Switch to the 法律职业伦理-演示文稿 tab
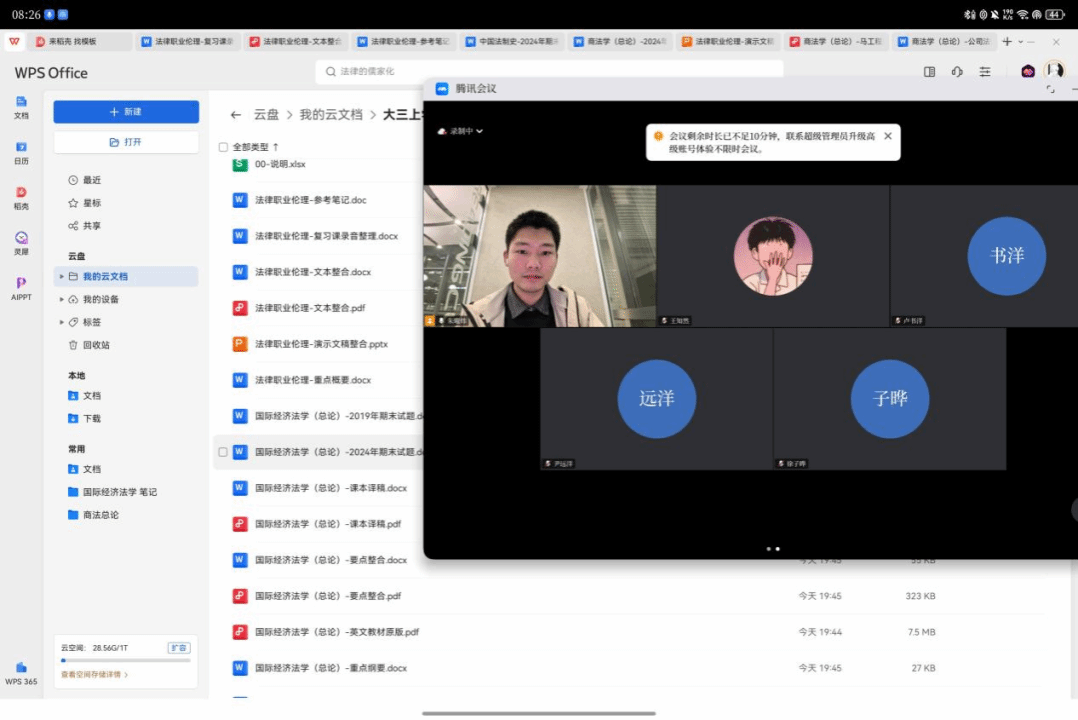 728,42
